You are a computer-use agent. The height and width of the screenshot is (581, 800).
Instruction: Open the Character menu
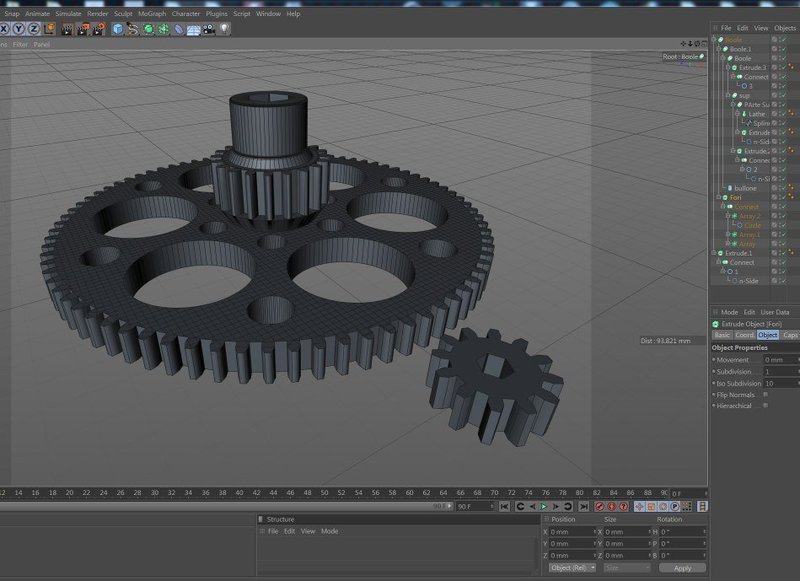pyautogui.click(x=186, y=14)
